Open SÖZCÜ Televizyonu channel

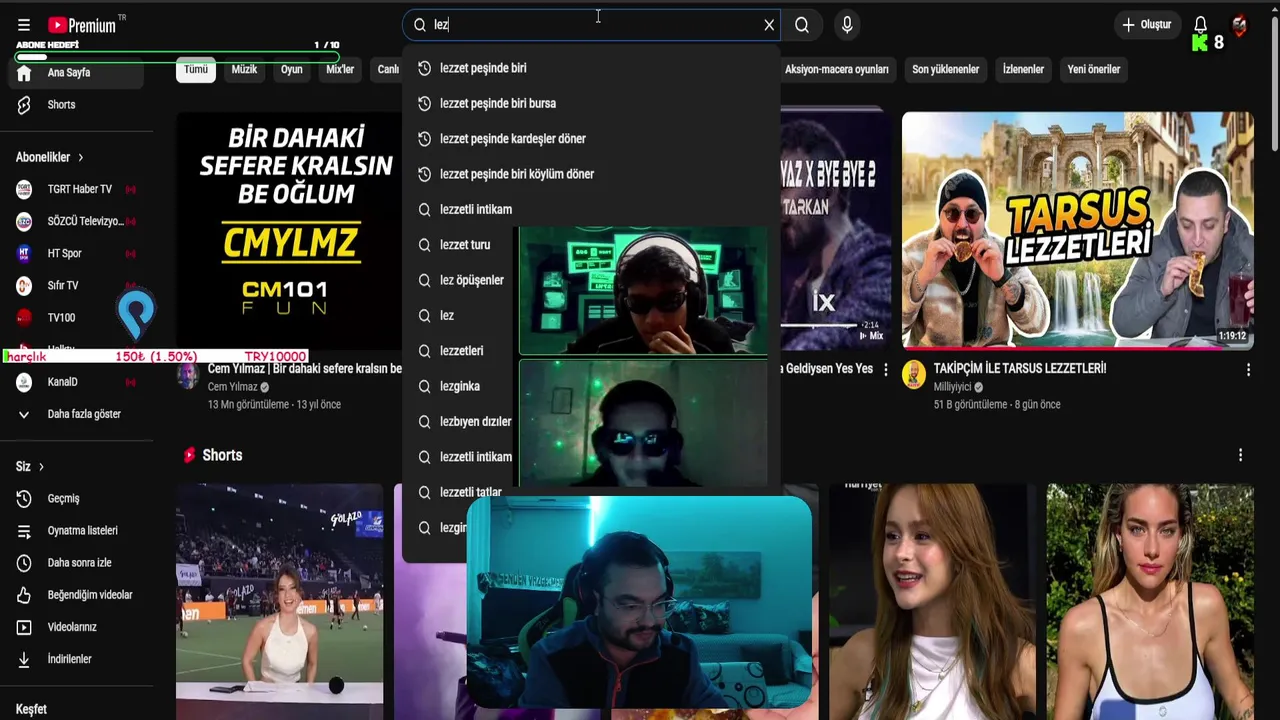coord(80,221)
